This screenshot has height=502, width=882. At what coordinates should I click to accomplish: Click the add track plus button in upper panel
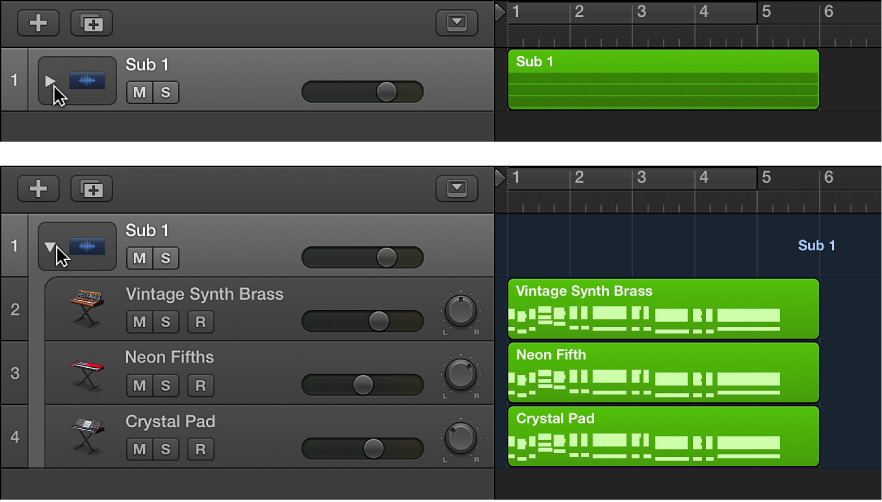click(x=38, y=23)
